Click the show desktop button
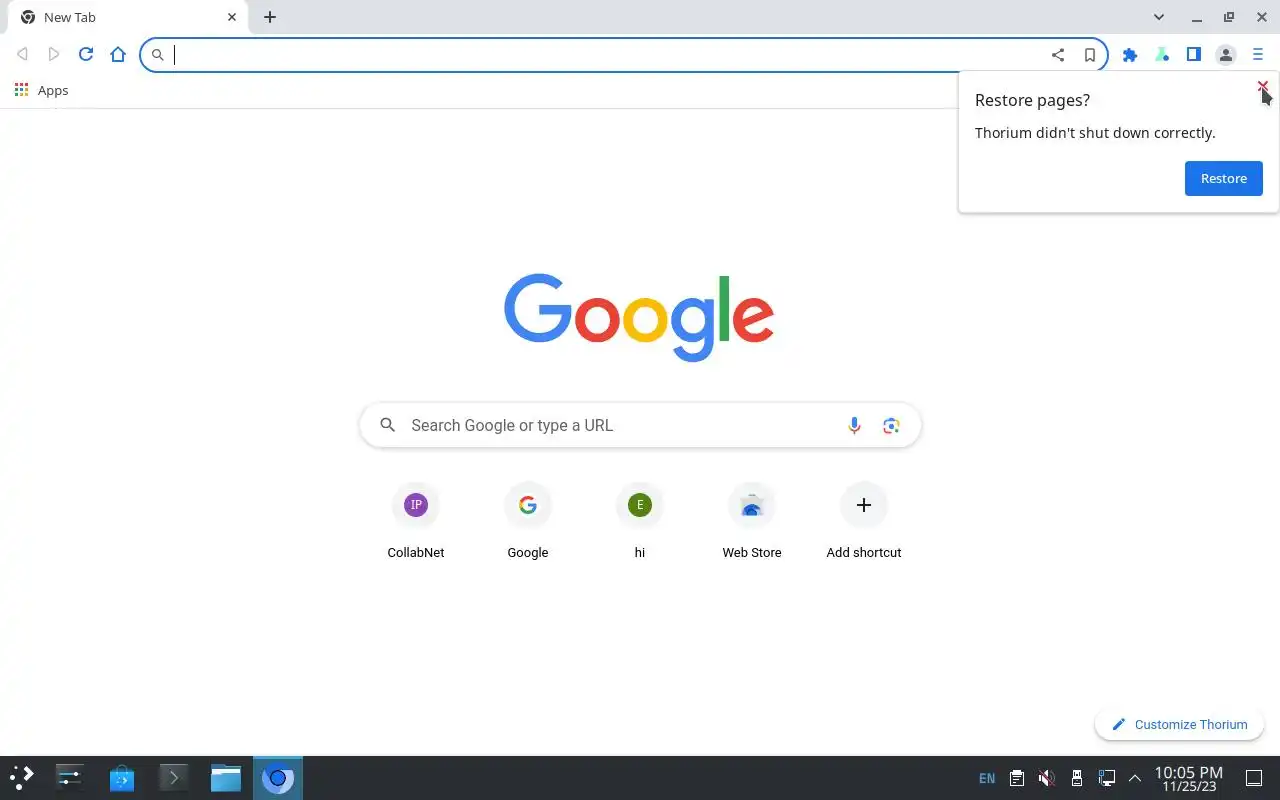Viewport: 1280px width, 800px height. [x=1254, y=778]
